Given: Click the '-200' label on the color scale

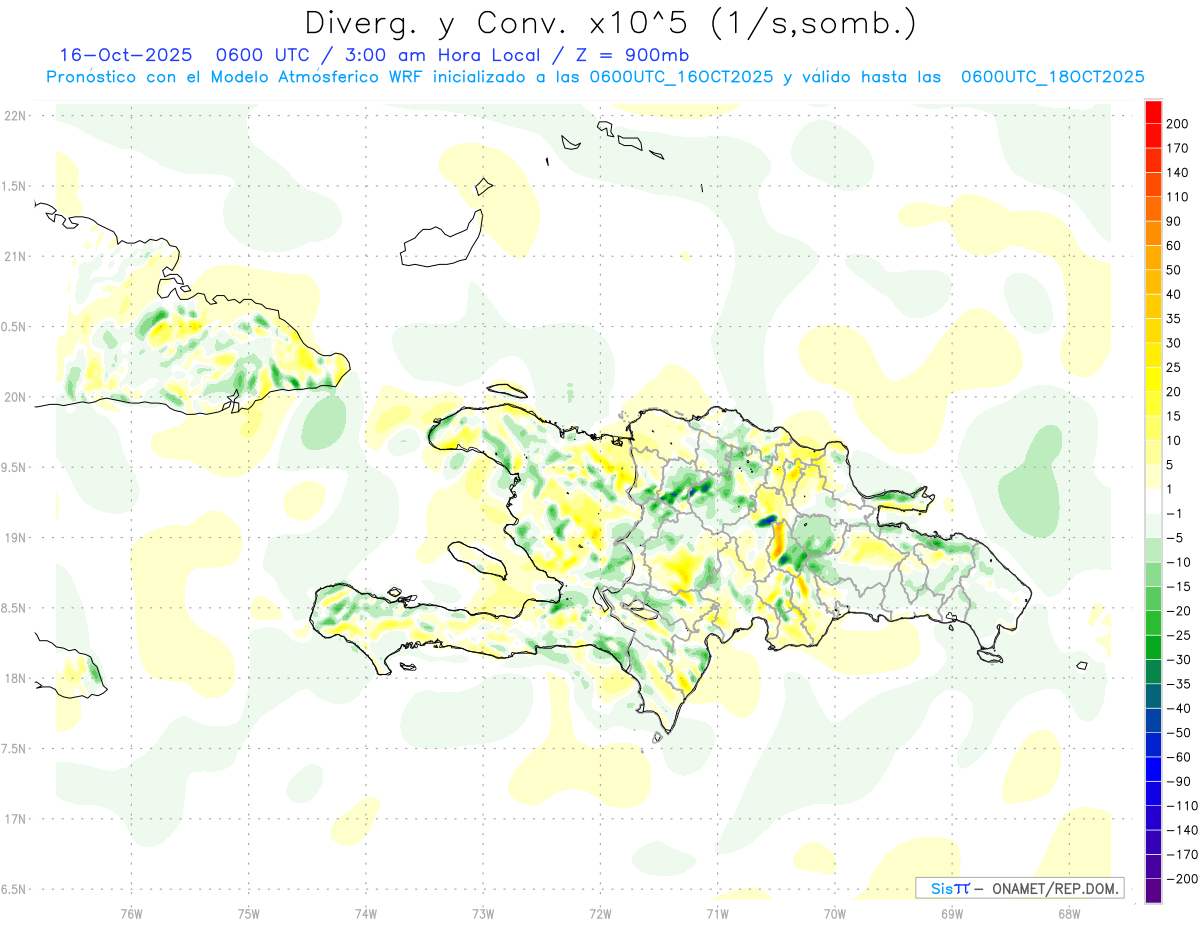Looking at the screenshot, I should click(1183, 878).
